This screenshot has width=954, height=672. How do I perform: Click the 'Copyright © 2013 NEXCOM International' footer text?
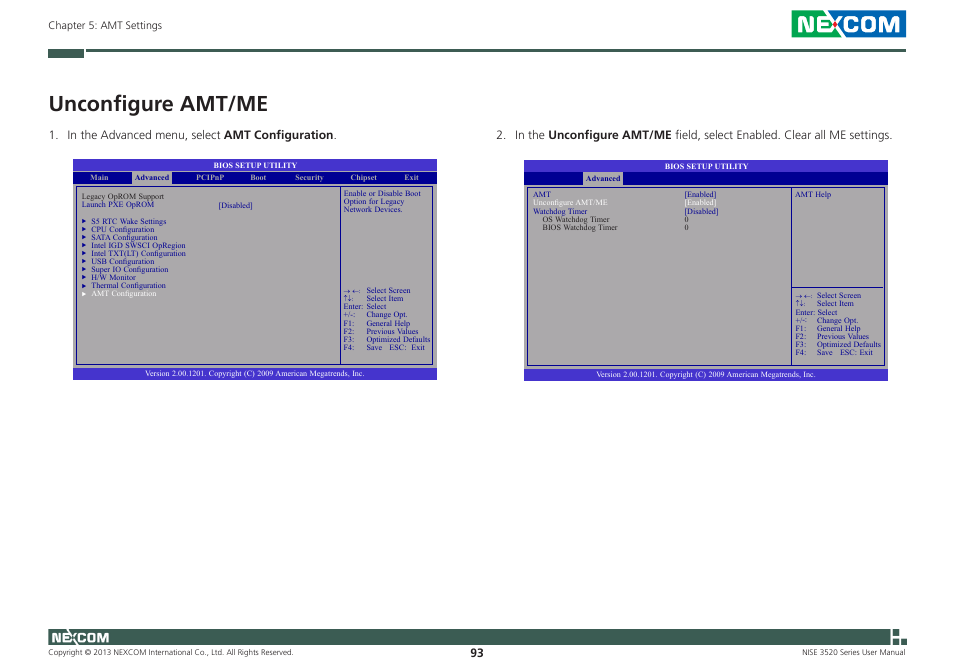click(x=170, y=653)
